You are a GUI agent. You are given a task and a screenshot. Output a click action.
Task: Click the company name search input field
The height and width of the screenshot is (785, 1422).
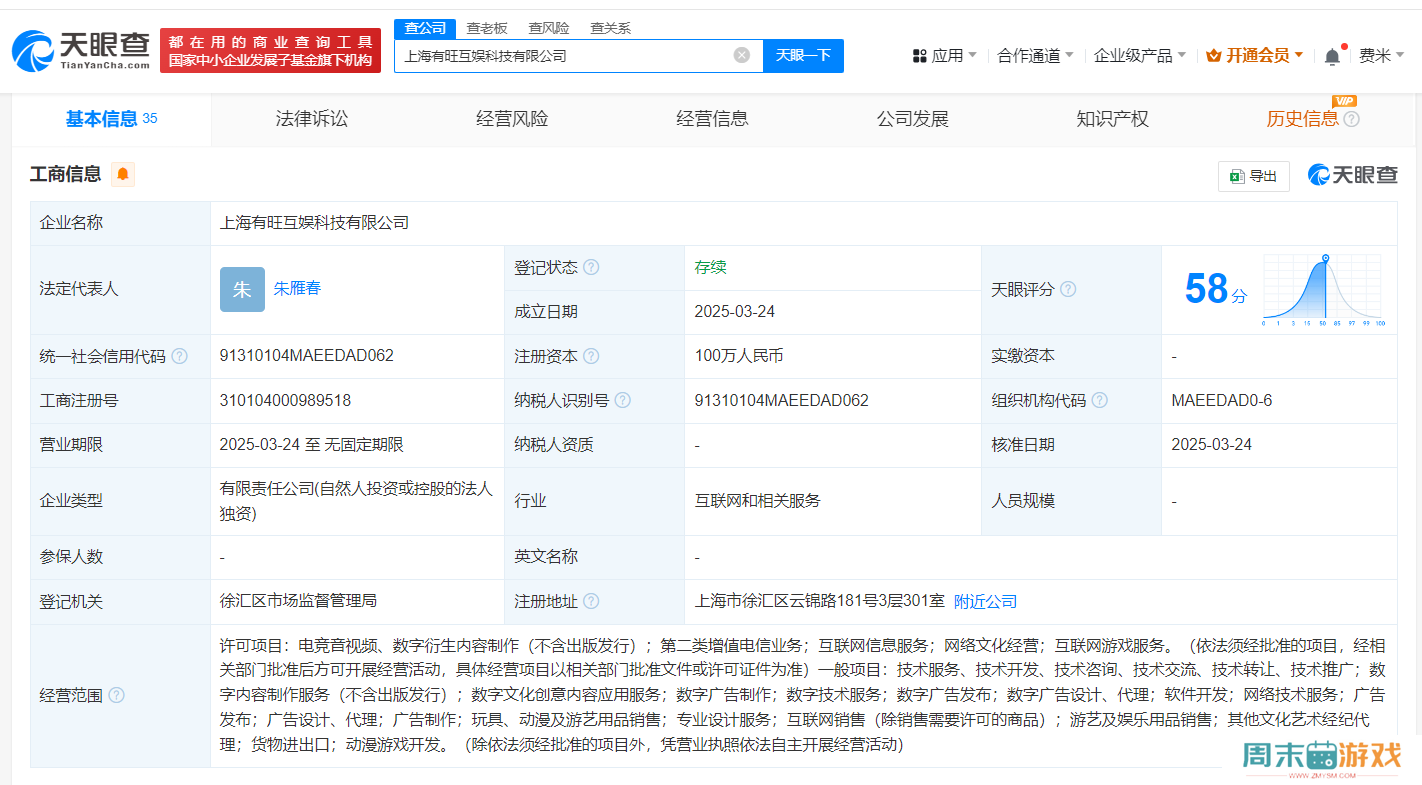pyautogui.click(x=565, y=55)
